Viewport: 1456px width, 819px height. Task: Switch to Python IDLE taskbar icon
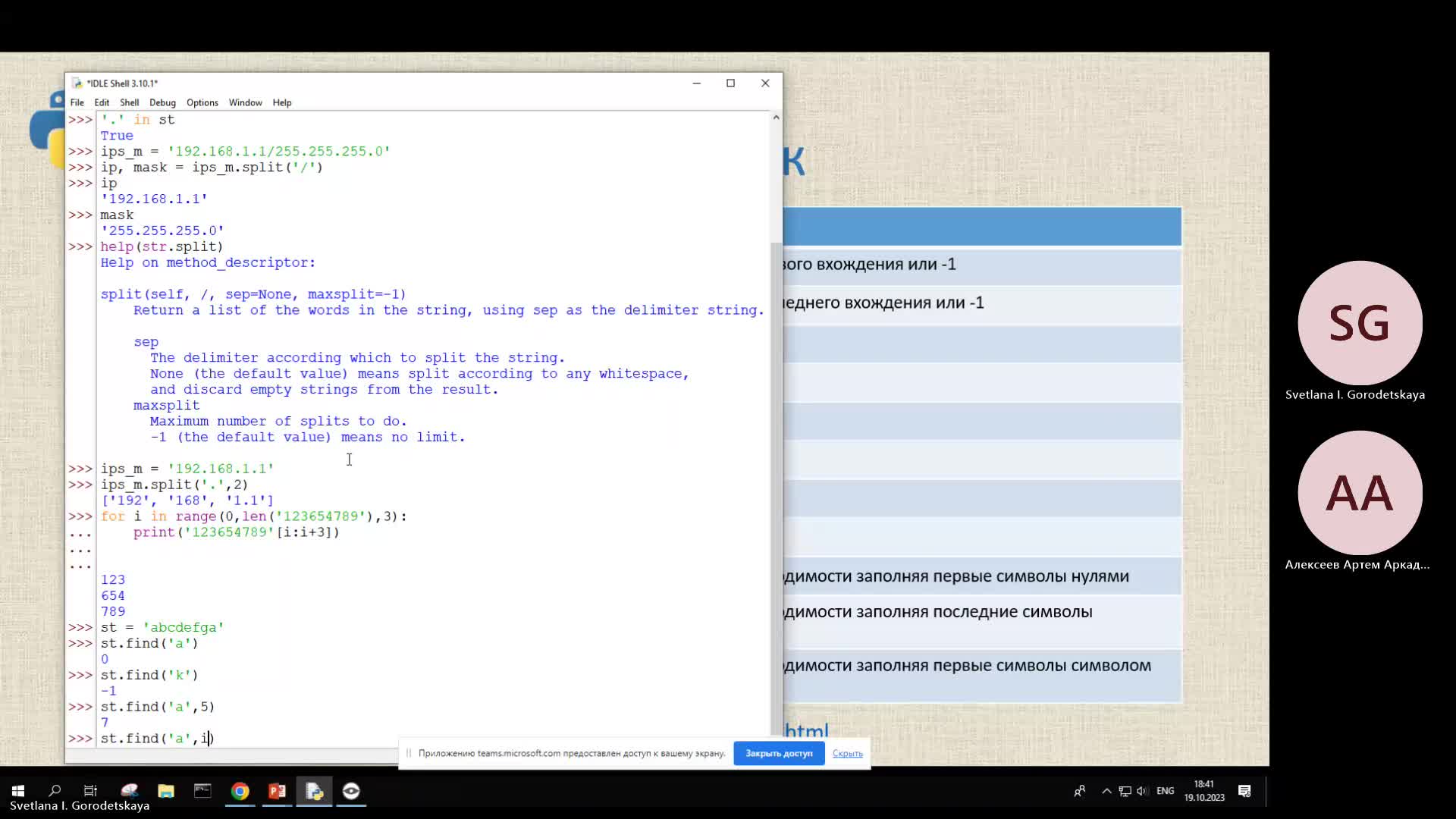[314, 791]
